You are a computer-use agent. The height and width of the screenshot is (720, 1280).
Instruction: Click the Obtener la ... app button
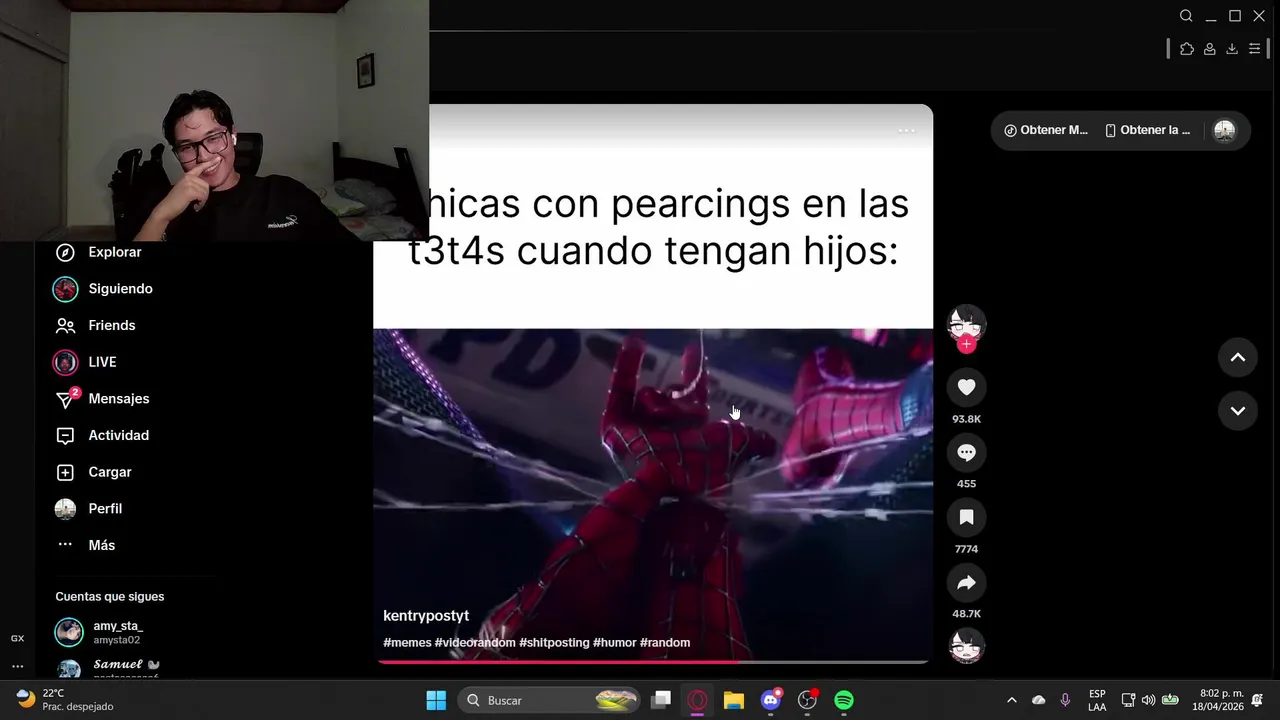[1148, 130]
